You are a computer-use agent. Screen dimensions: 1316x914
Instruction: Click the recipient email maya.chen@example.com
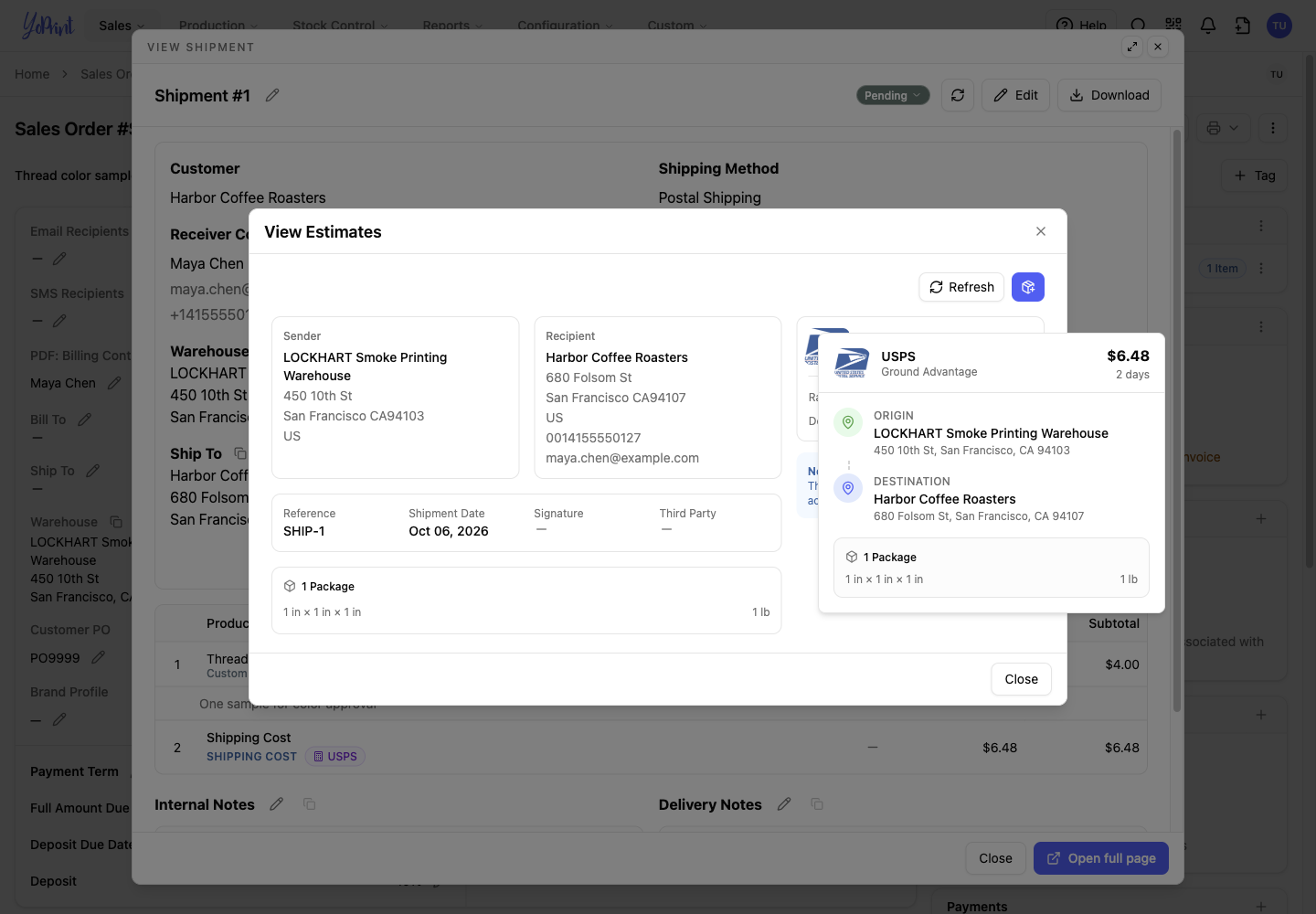coord(622,458)
